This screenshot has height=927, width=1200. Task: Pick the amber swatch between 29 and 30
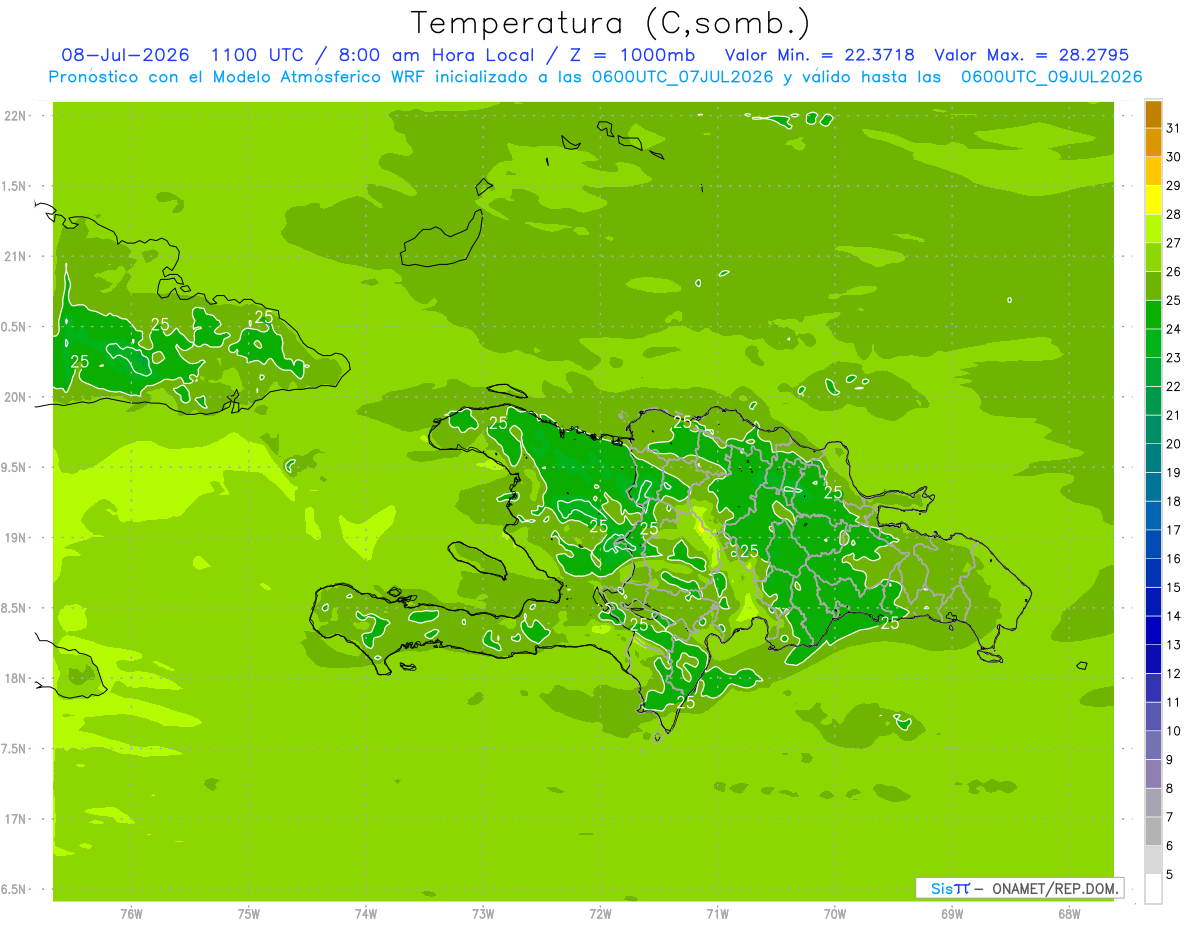tap(1153, 171)
